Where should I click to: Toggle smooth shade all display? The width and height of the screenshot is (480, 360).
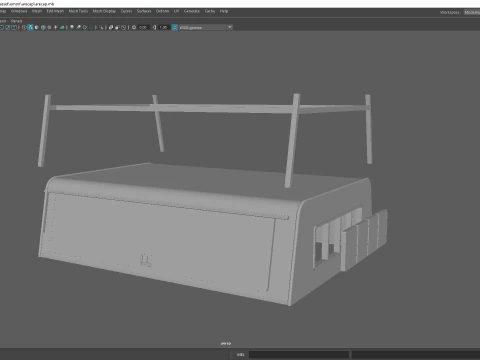click(30, 27)
